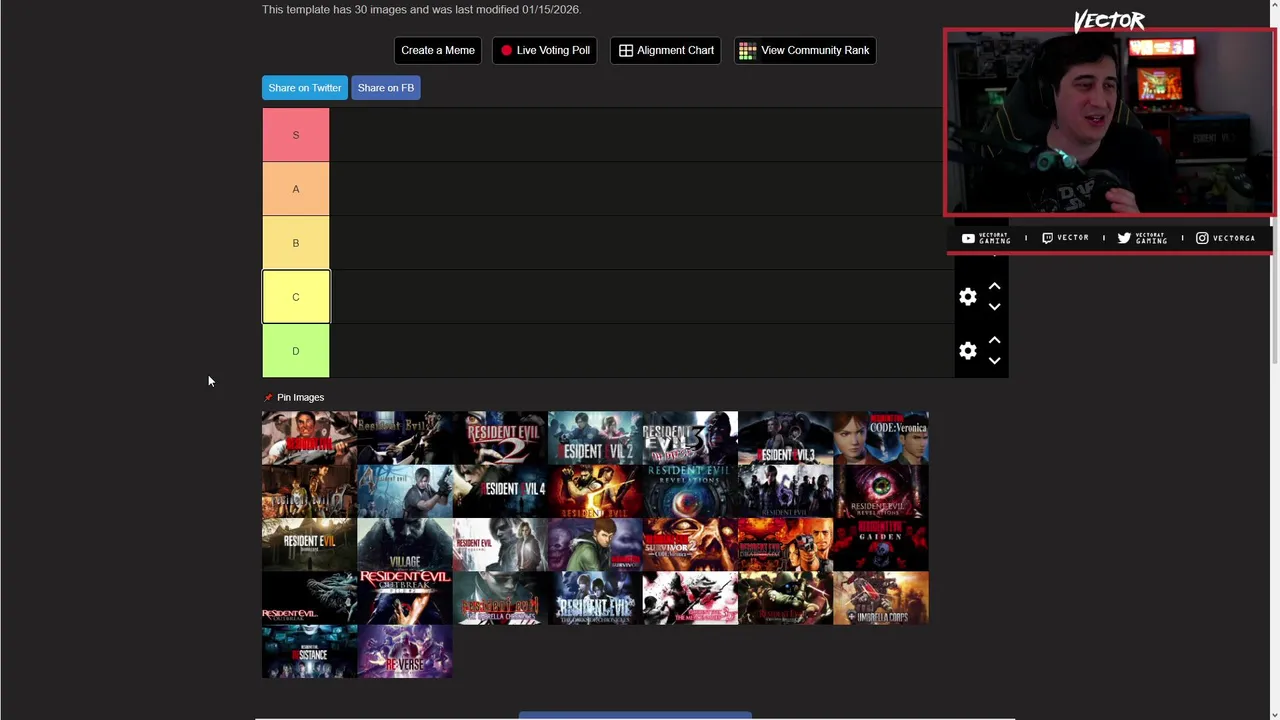Select the yellow C tier label

pos(296,297)
